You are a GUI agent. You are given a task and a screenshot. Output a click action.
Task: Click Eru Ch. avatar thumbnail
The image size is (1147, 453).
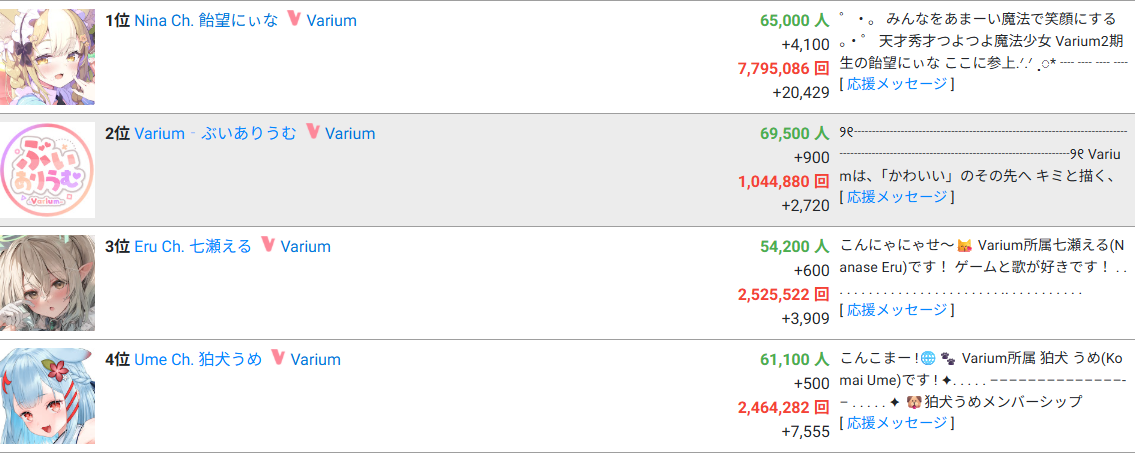click(x=48, y=282)
